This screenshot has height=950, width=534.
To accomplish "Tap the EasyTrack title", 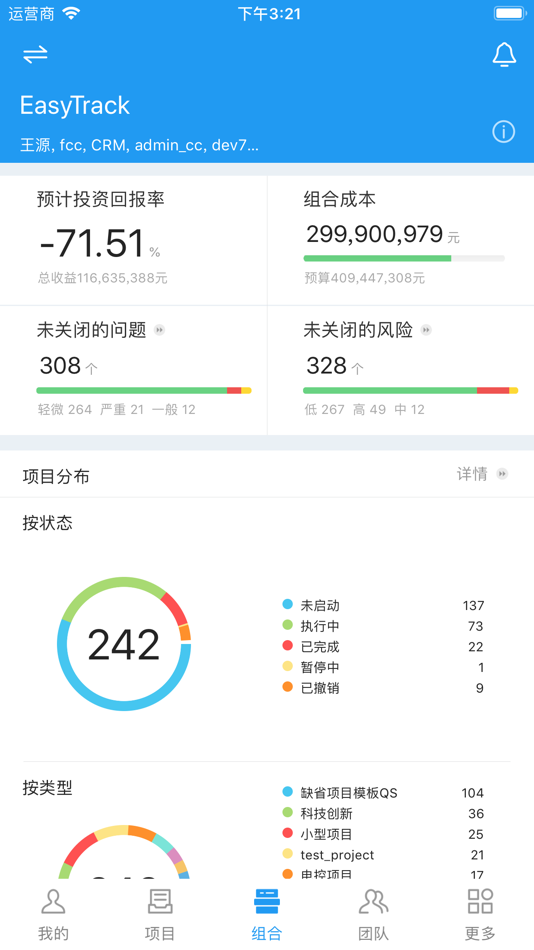I will click(x=75, y=105).
